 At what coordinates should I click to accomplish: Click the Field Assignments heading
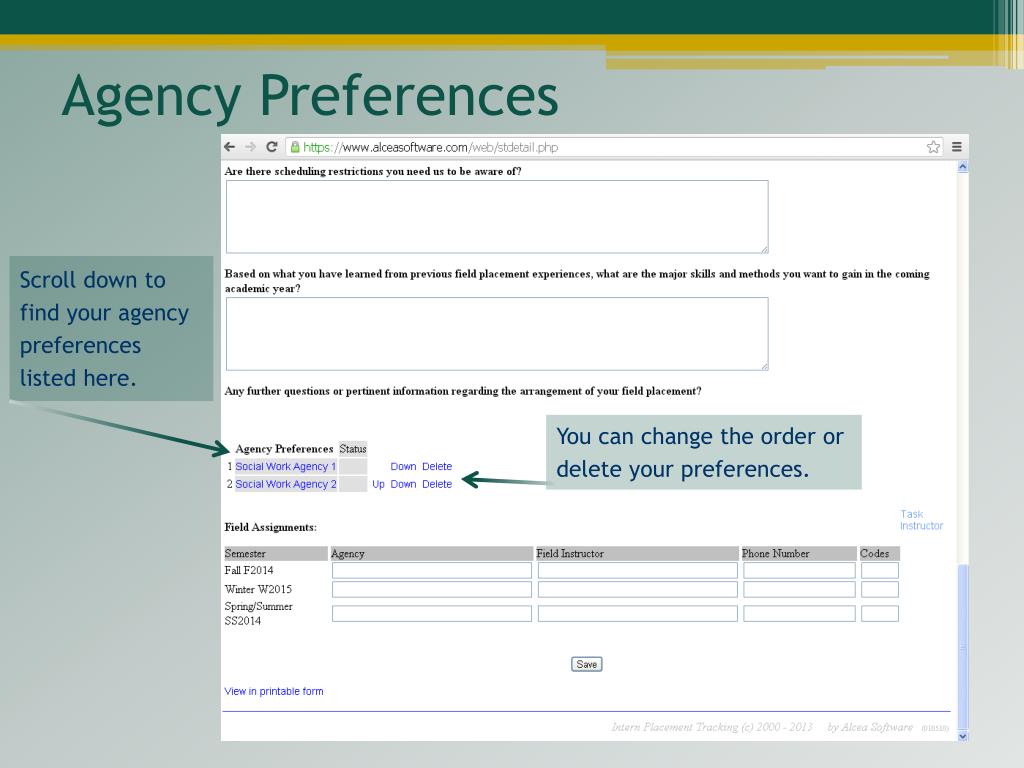click(x=270, y=527)
